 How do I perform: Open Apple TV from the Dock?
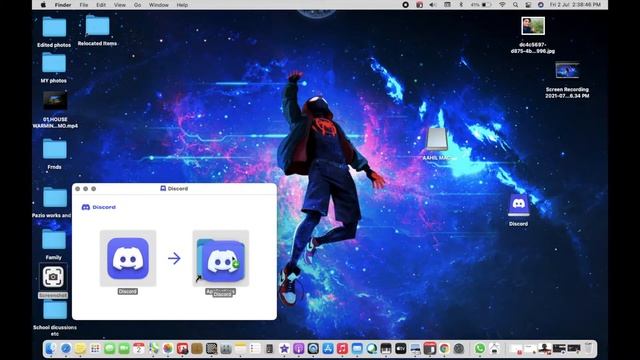[x=400, y=349]
